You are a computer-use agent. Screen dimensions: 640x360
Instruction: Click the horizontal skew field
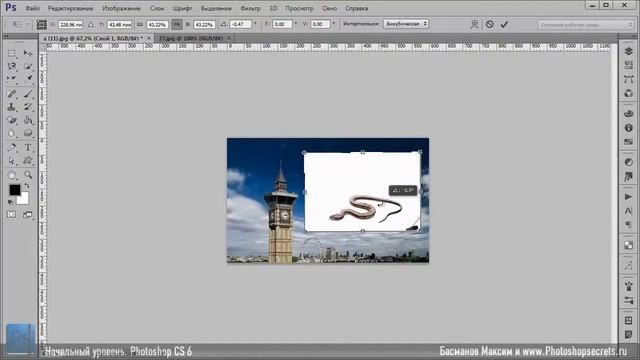tap(282, 24)
